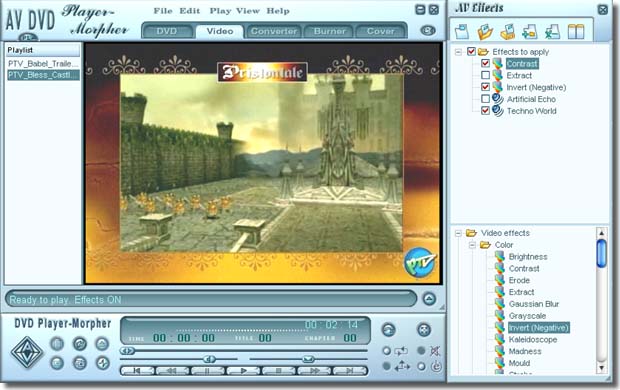Enable the Artificial Echo effect checkbox
Viewport: 620px width, 390px height.
coord(485,98)
